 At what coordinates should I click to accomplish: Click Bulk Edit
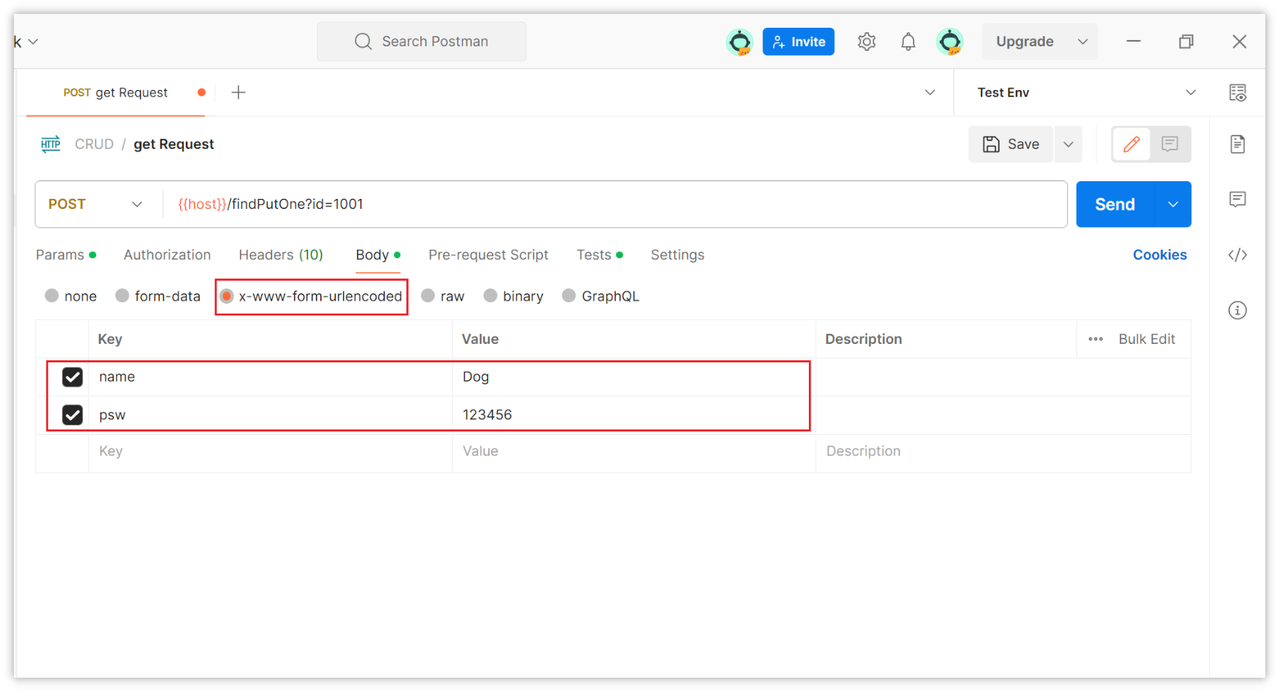tap(1147, 339)
